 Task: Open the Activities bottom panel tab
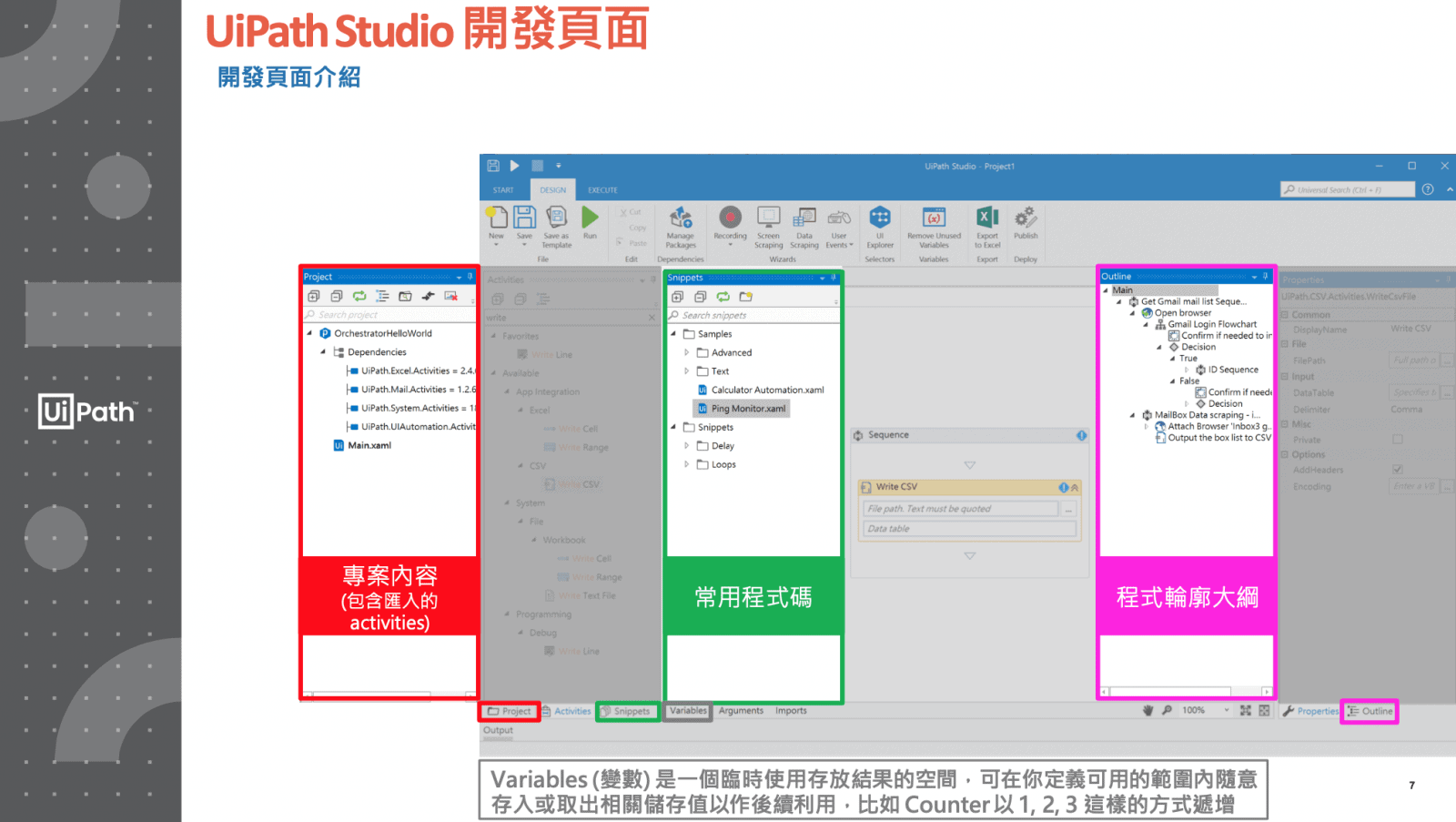tap(567, 711)
